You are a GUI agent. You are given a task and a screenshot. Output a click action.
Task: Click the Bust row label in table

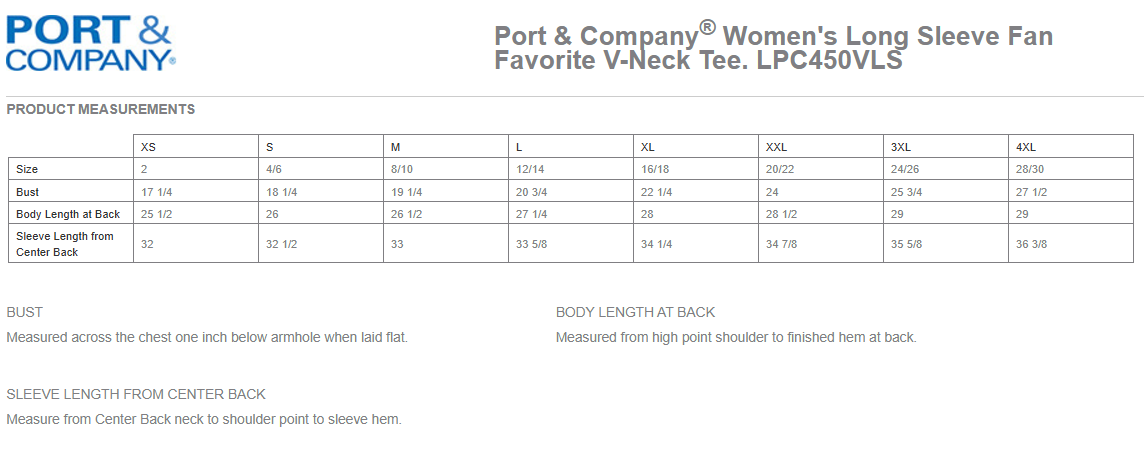27,191
